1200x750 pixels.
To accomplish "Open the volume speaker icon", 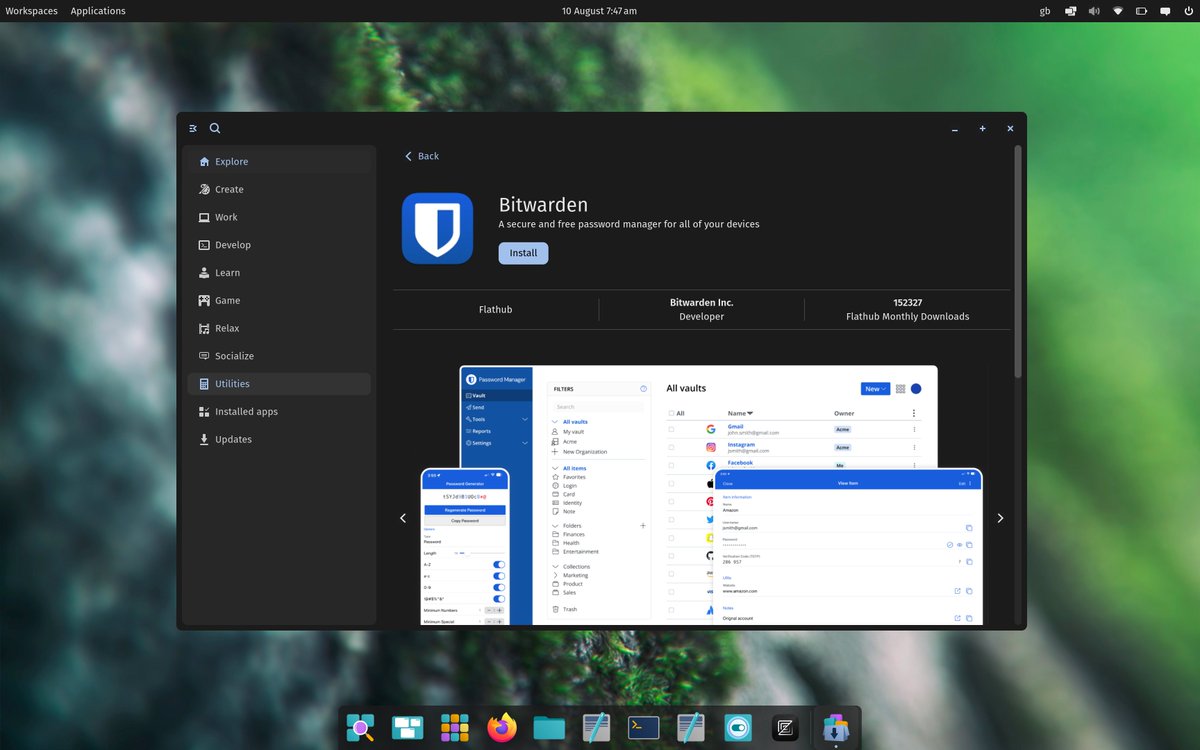I will [x=1094, y=11].
